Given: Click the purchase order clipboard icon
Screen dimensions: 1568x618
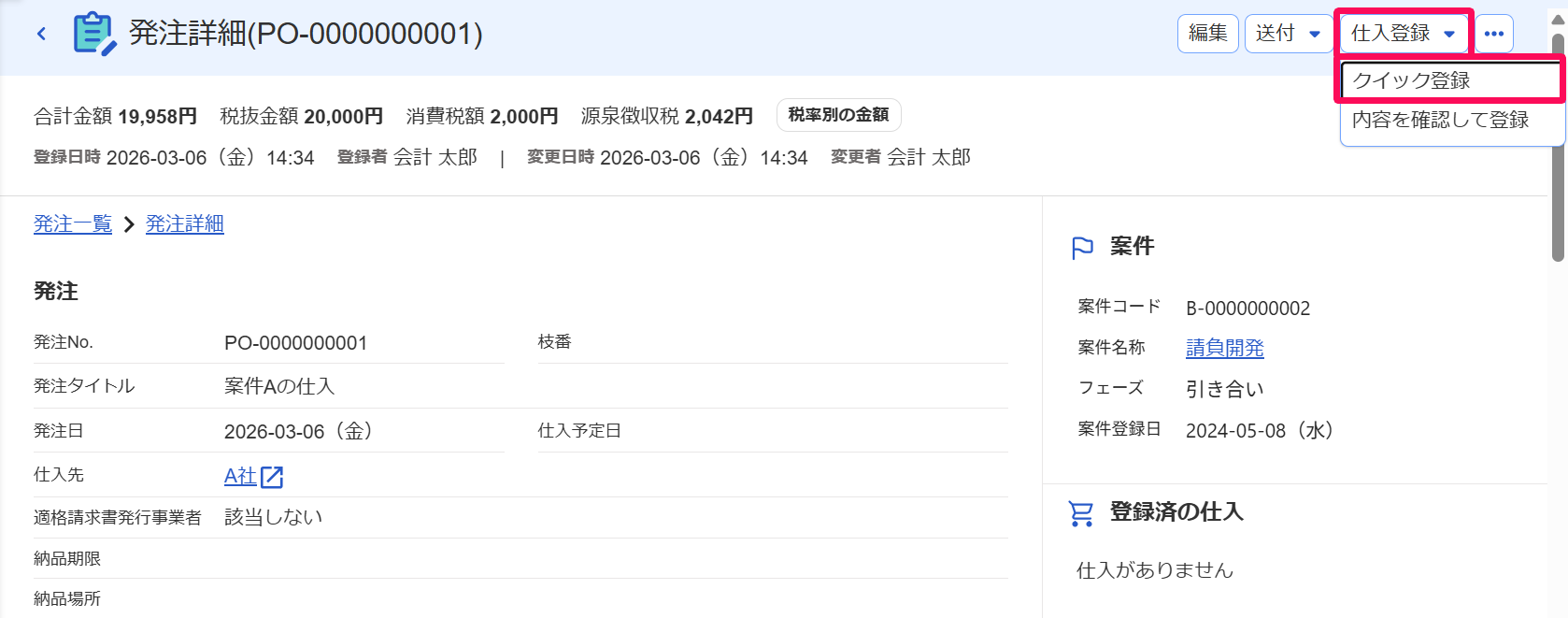Looking at the screenshot, I should [94, 34].
